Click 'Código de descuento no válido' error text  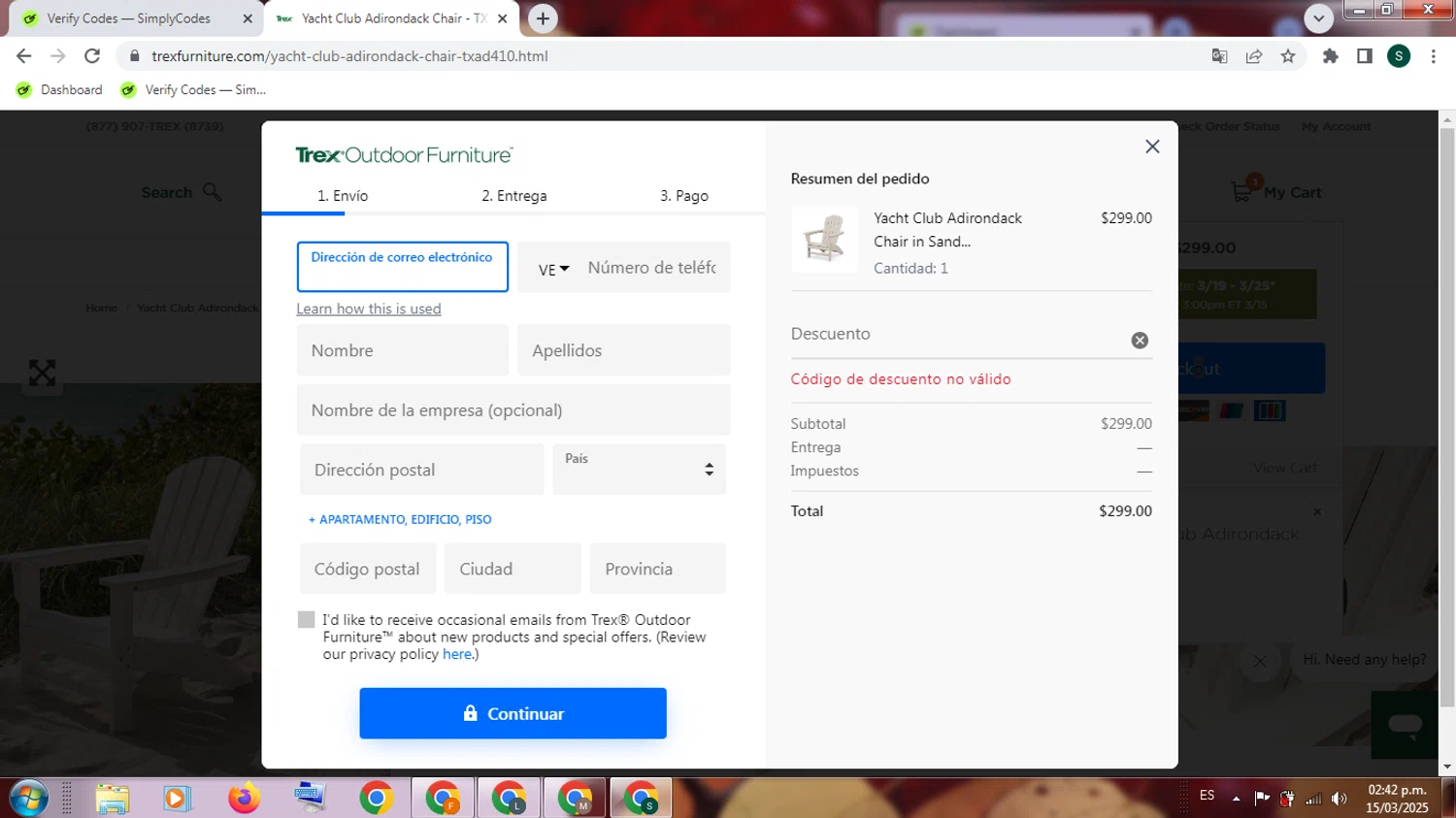point(901,379)
